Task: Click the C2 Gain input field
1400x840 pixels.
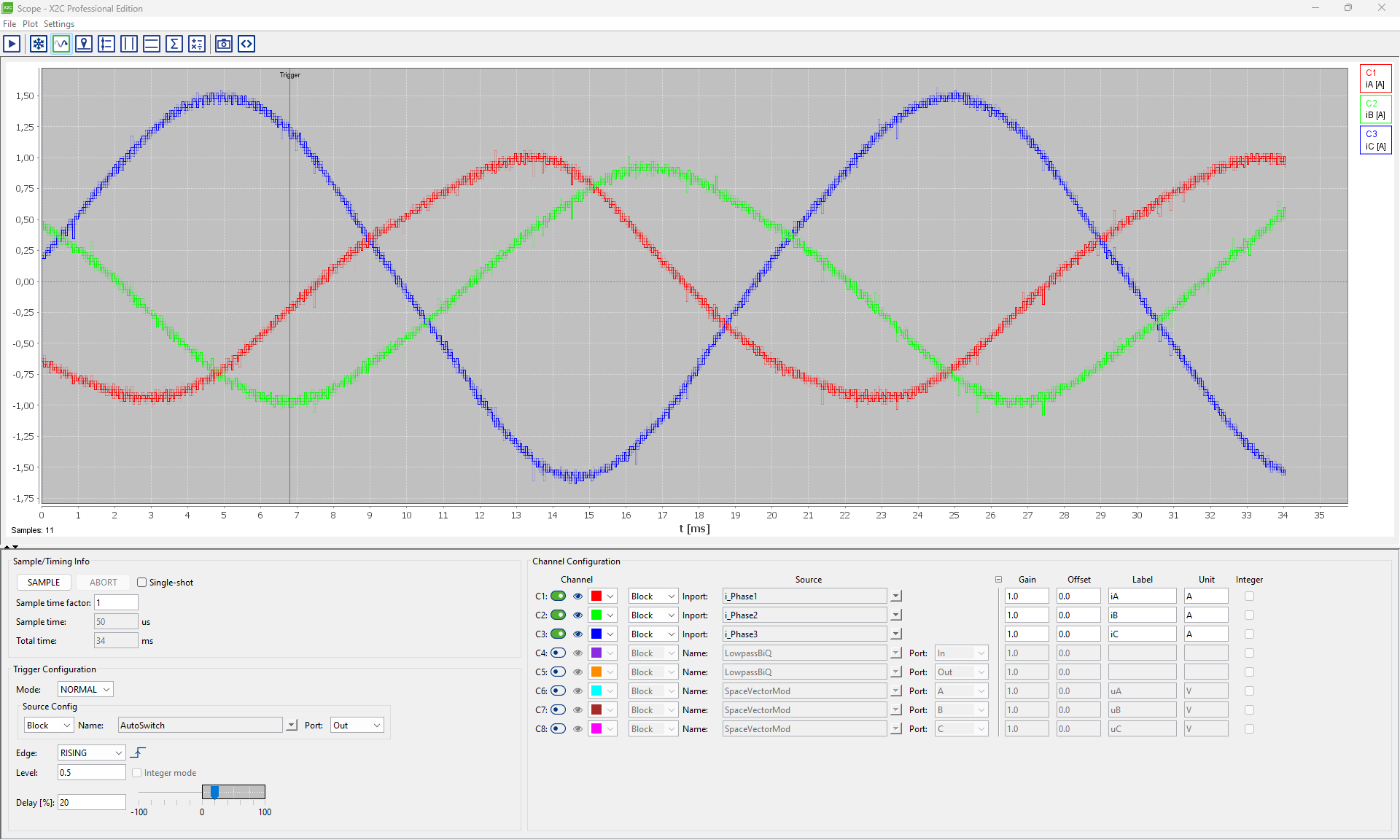Action: coord(1027,615)
